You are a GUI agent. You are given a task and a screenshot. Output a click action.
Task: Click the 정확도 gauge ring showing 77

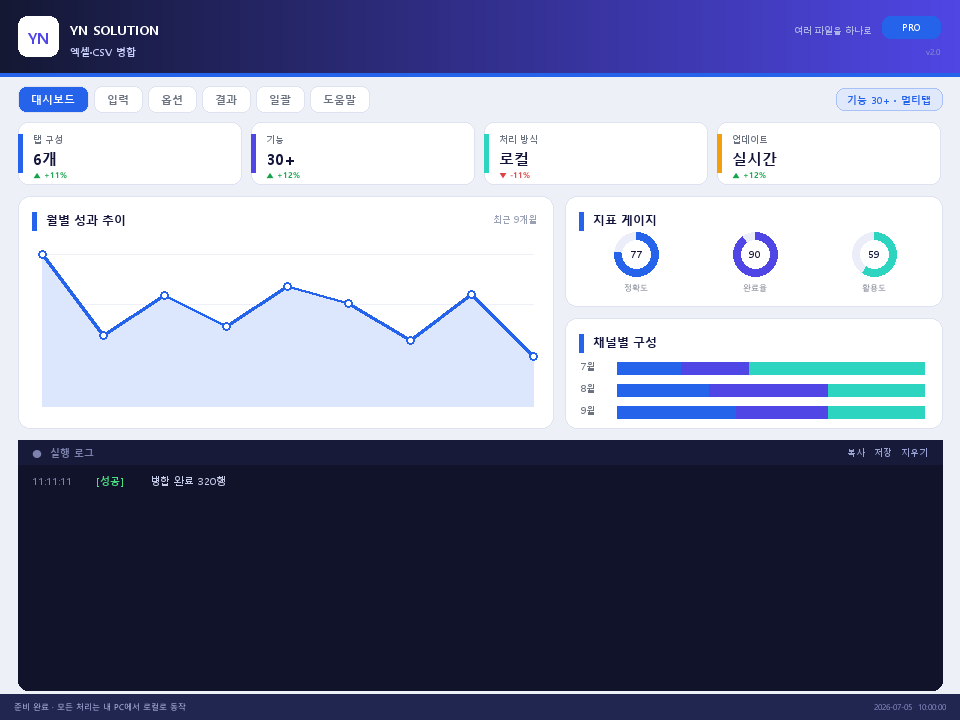coord(636,255)
